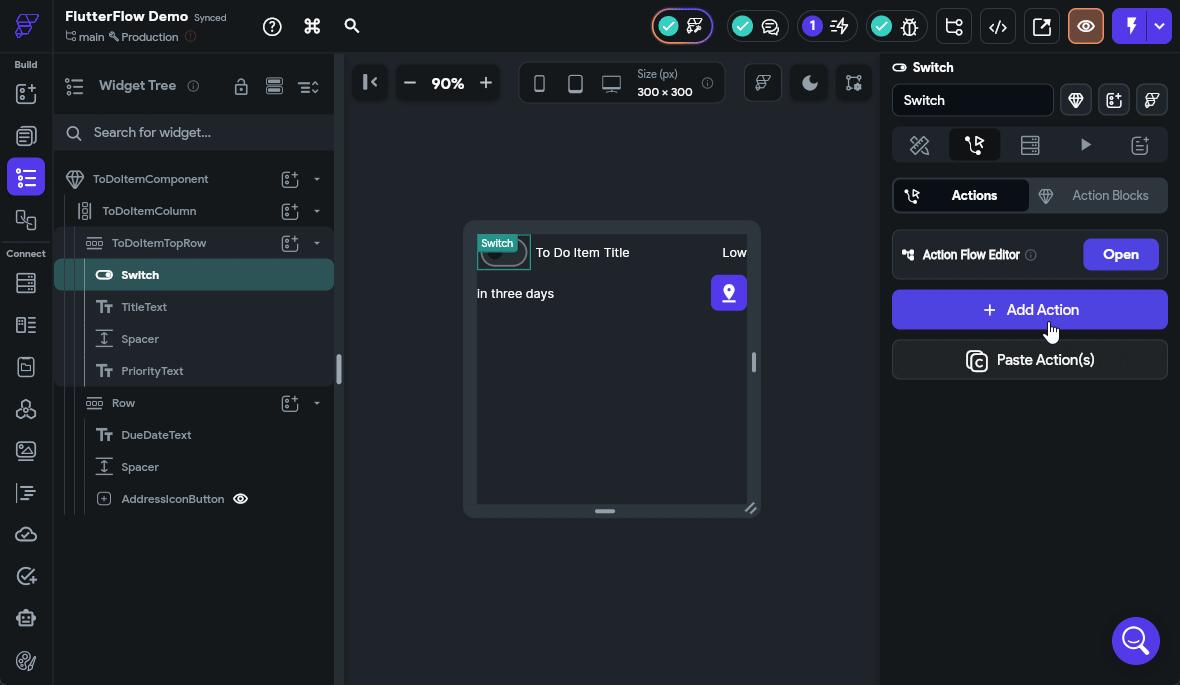Toggle dark mode moon icon
The image size is (1180, 685).
coord(809,83)
